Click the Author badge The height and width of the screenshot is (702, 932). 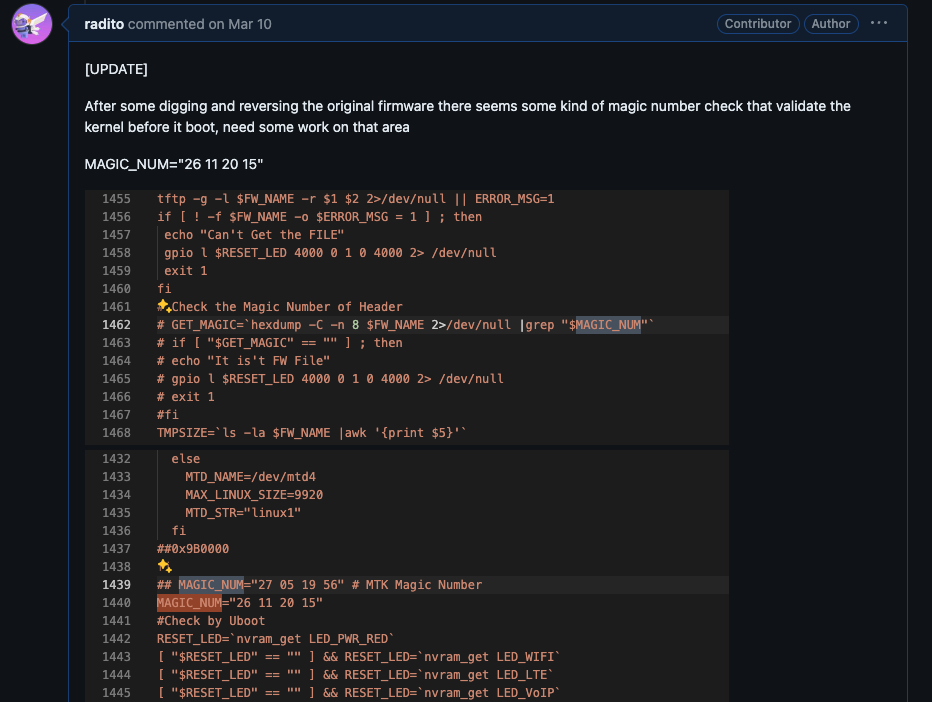pos(831,24)
